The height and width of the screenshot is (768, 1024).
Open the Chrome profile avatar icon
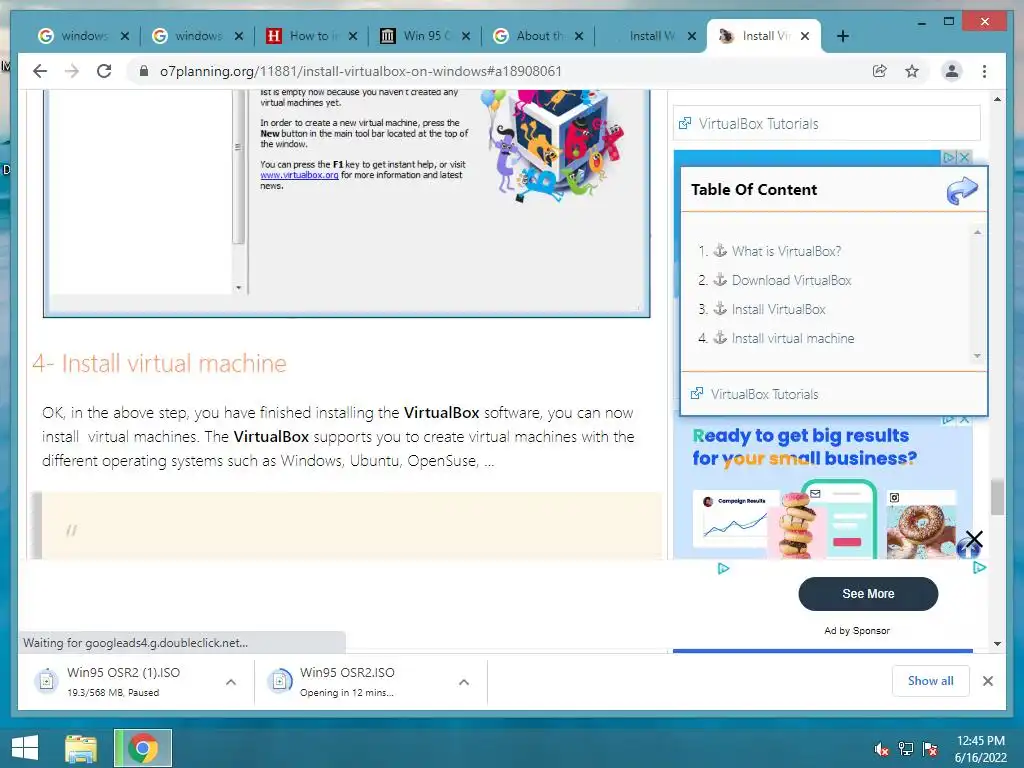coord(952,71)
